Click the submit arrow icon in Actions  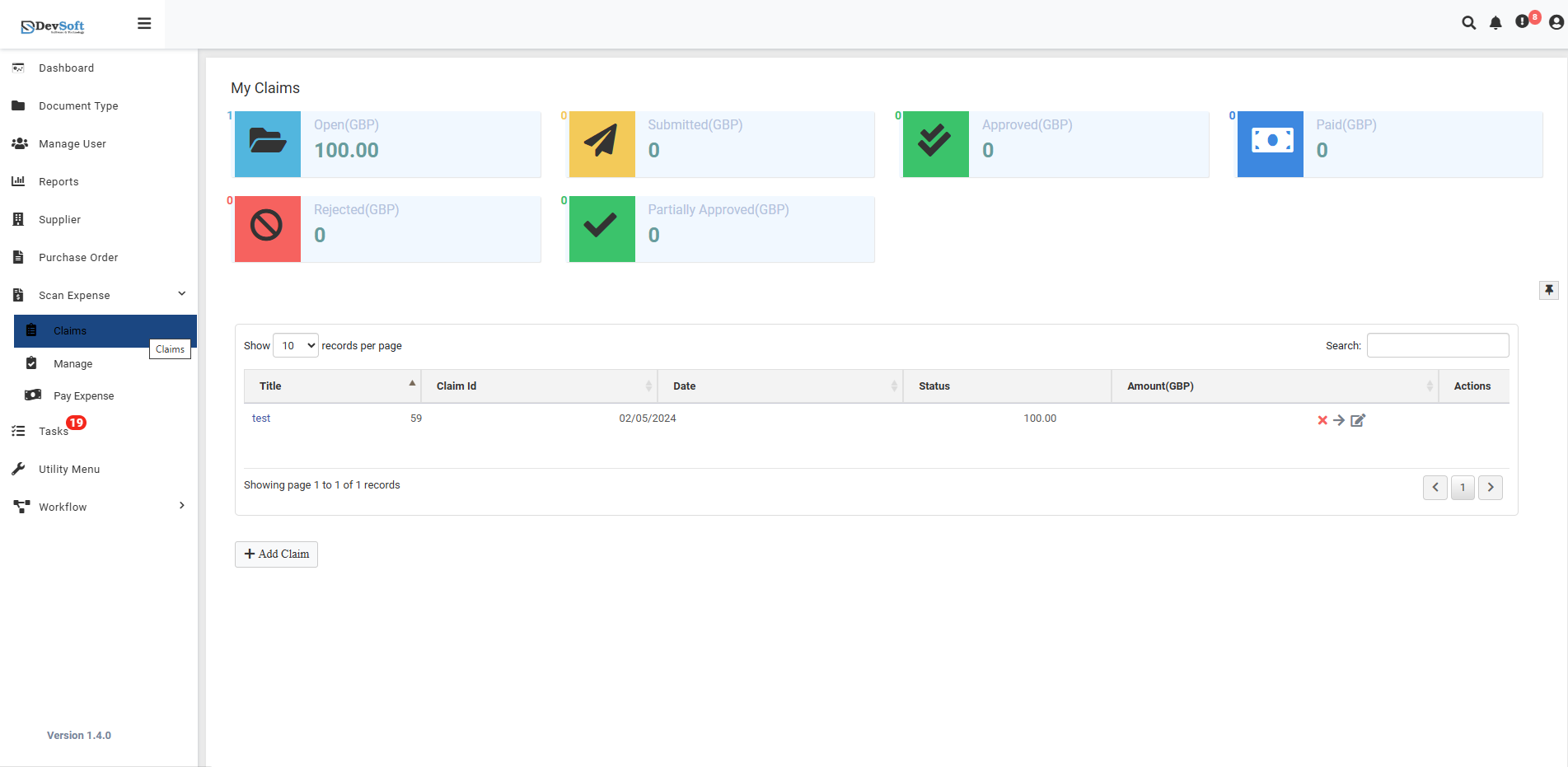[1339, 420]
